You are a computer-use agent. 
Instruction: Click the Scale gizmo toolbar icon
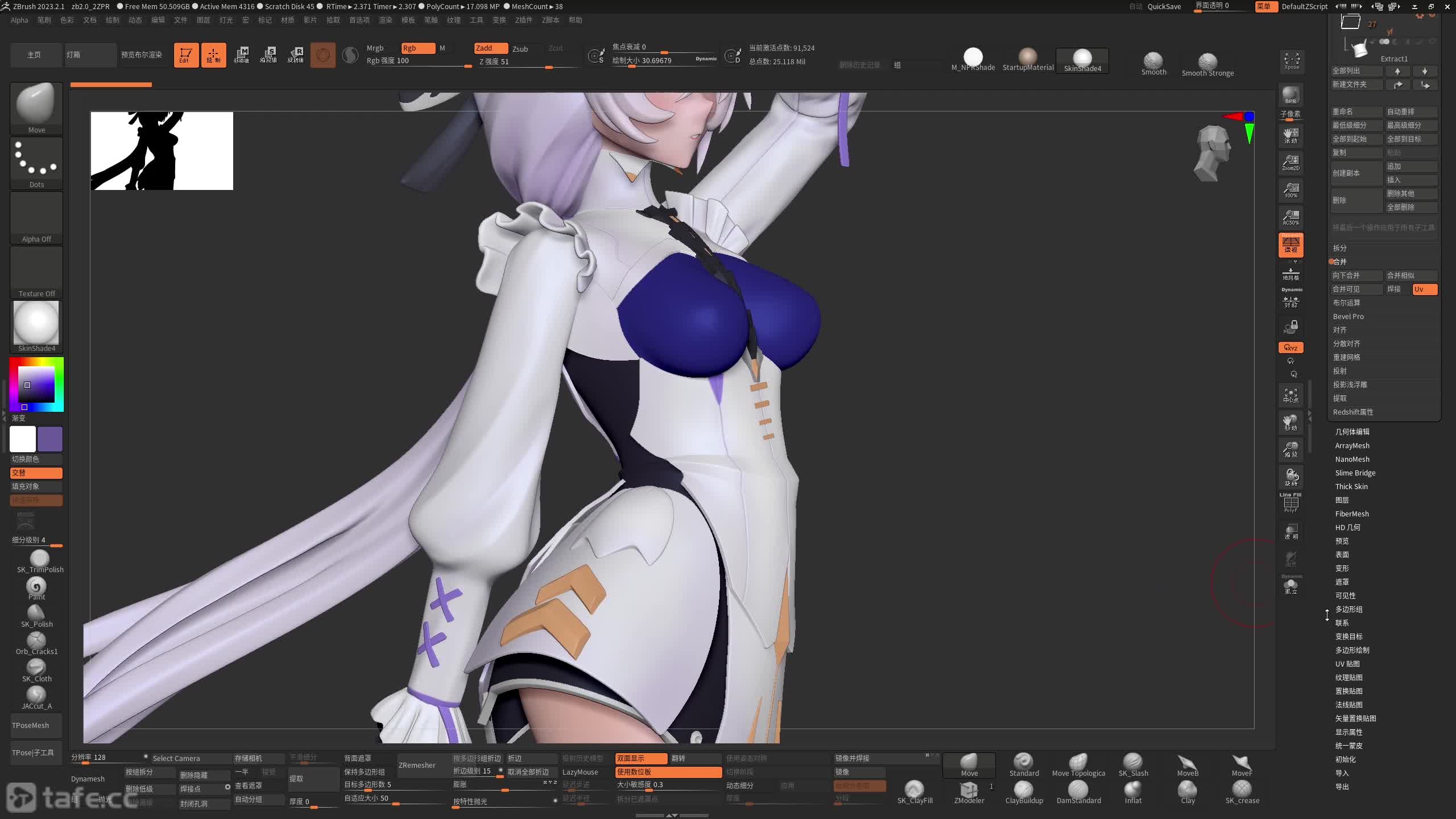(x=268, y=55)
